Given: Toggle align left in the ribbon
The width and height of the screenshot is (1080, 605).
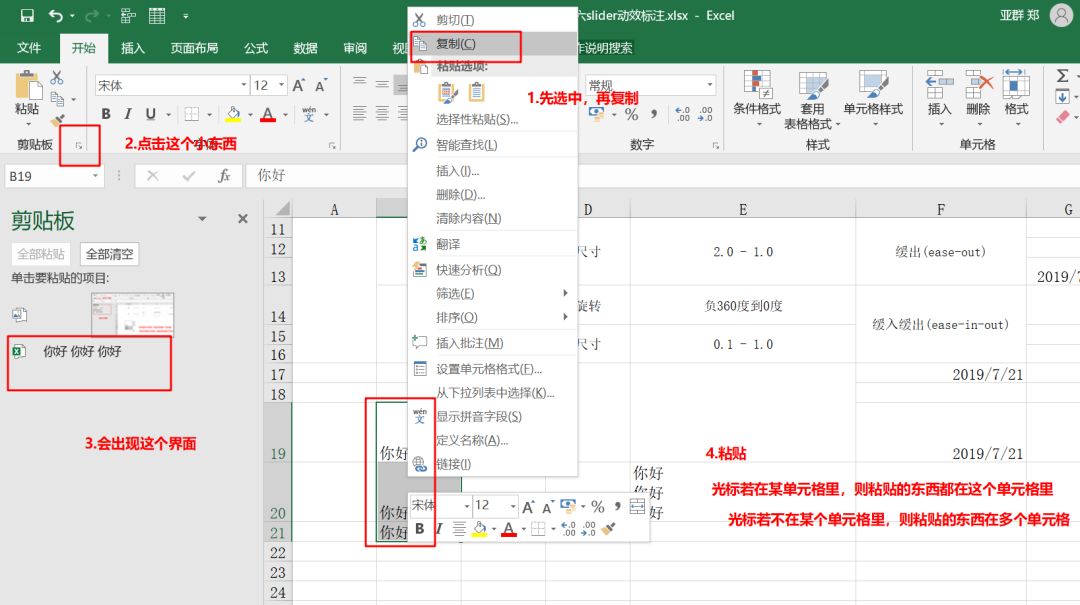Looking at the screenshot, I should click(x=360, y=113).
